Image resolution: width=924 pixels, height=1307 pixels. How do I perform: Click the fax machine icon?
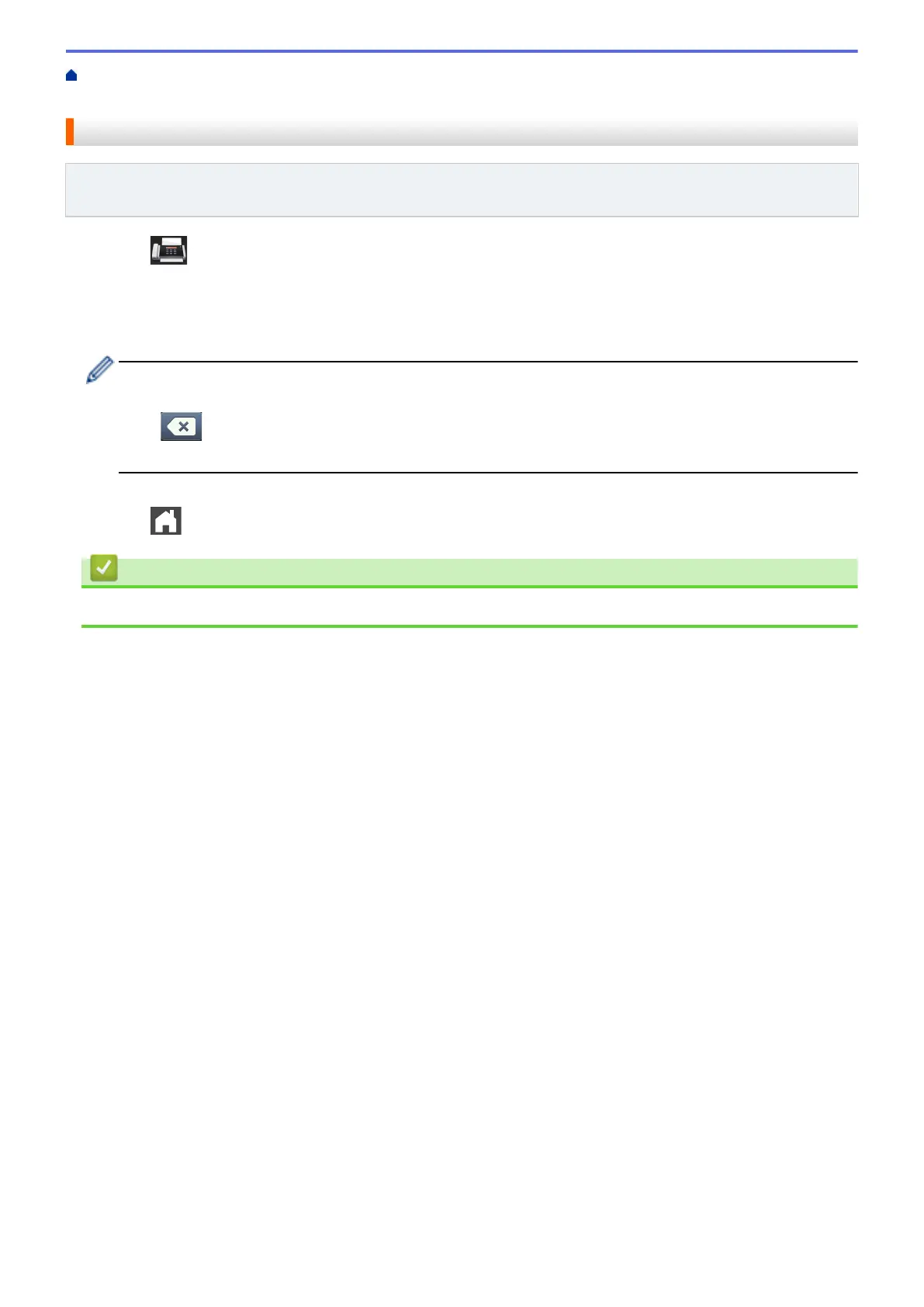(x=168, y=251)
